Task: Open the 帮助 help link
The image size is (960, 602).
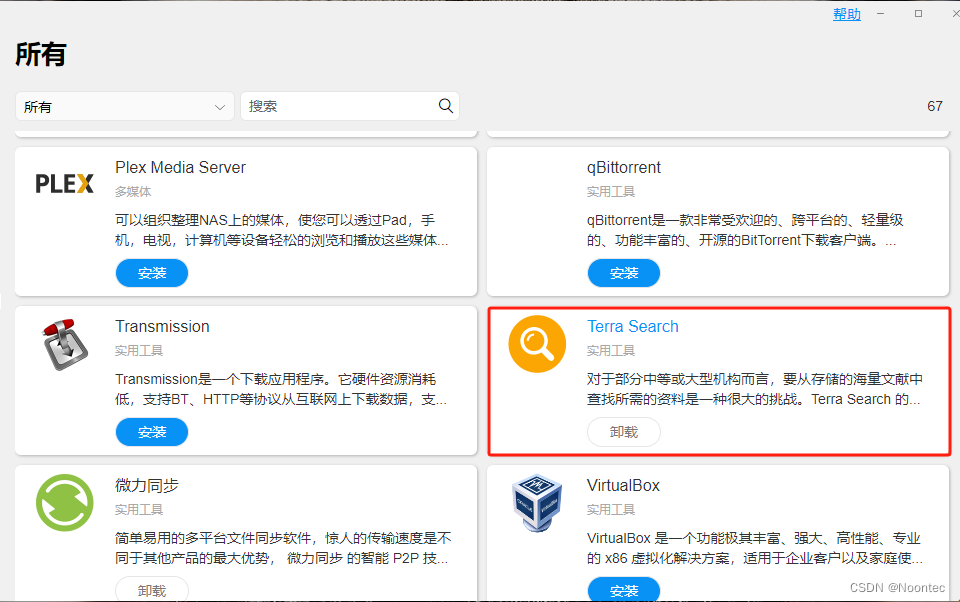Action: 847,14
